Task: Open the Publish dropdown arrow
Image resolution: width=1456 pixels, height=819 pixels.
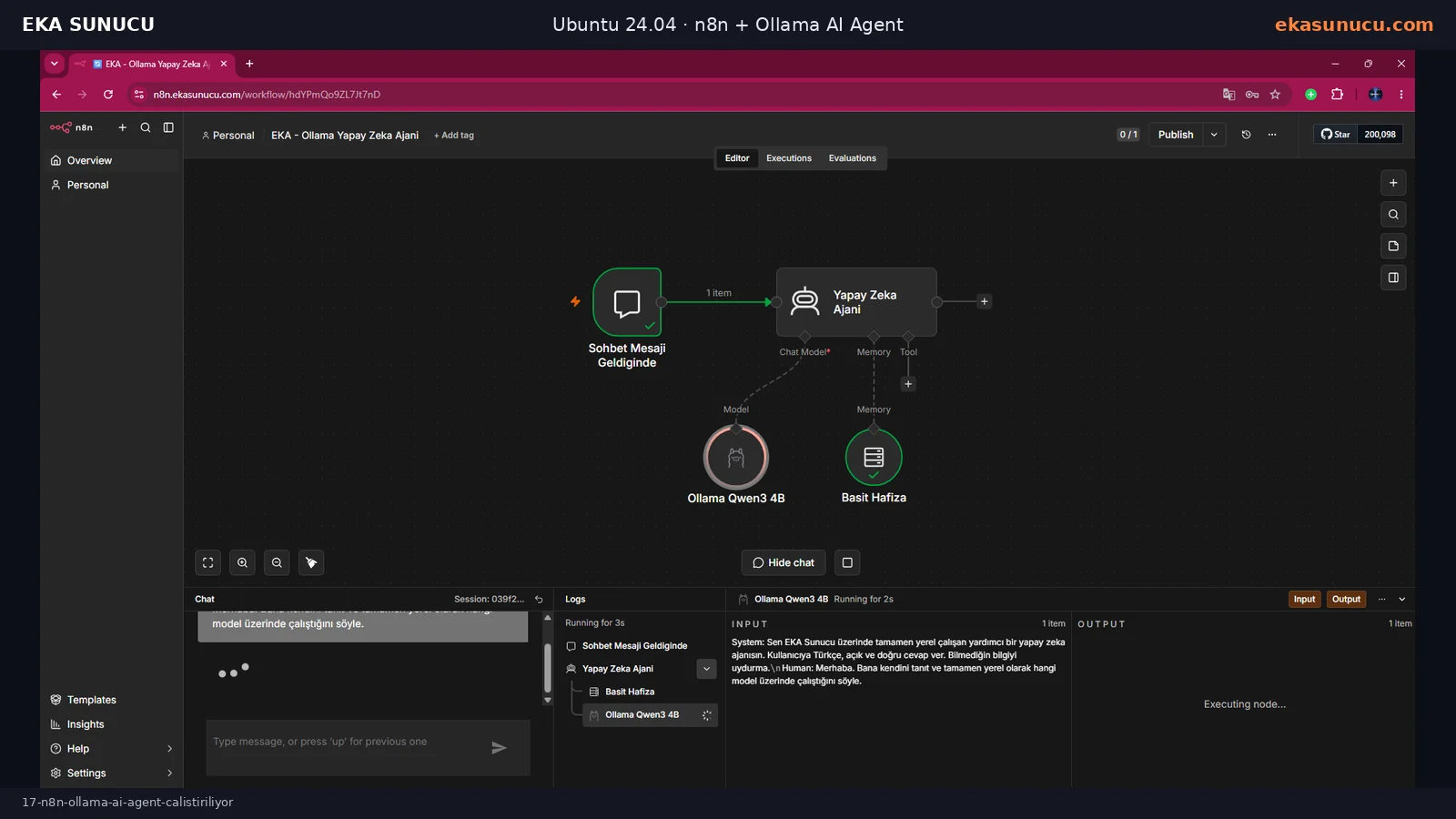Action: coord(1214,135)
